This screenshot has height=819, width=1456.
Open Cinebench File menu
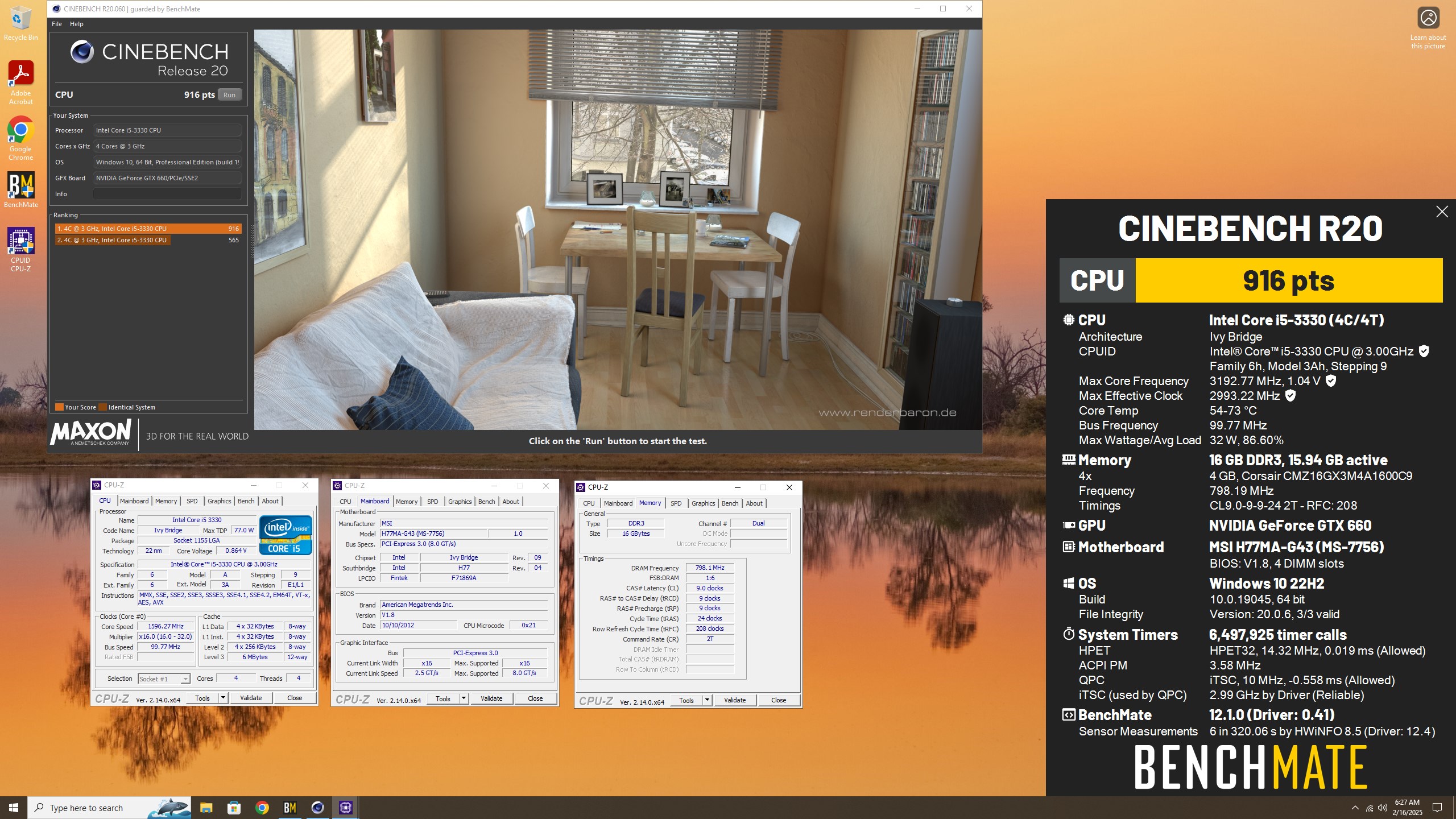pos(57,24)
